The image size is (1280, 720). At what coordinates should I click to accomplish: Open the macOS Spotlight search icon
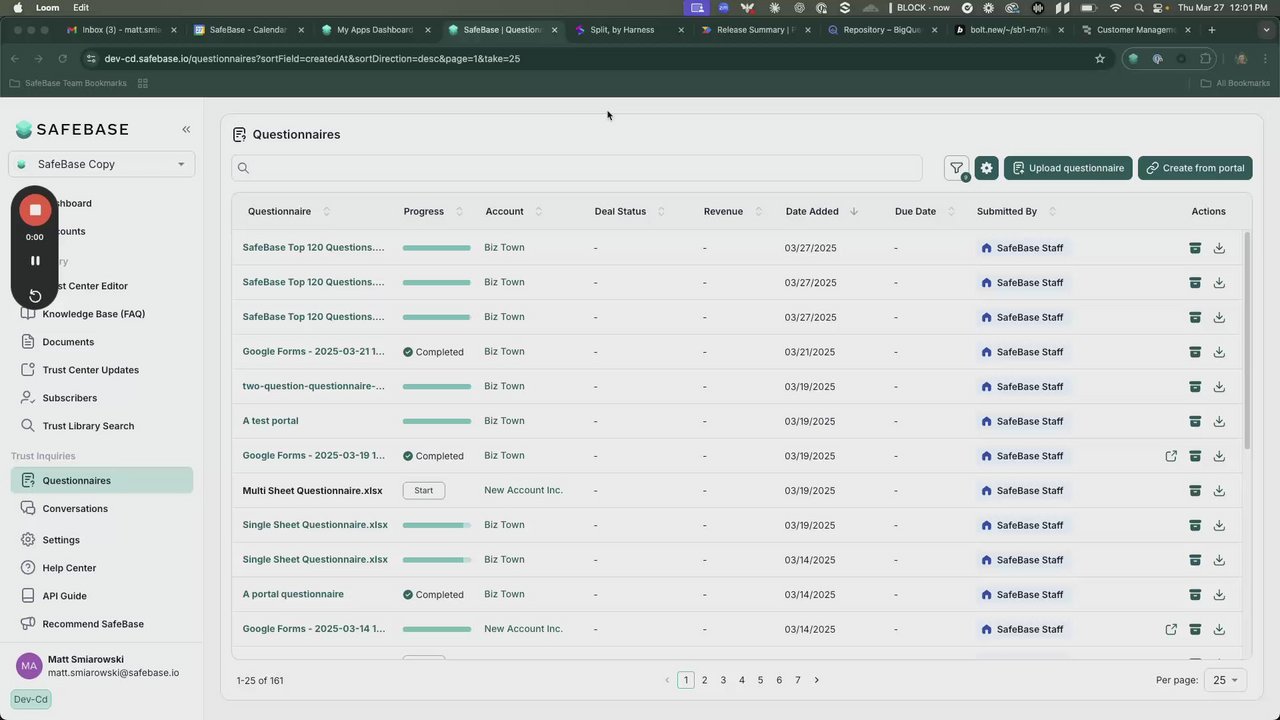(1139, 8)
